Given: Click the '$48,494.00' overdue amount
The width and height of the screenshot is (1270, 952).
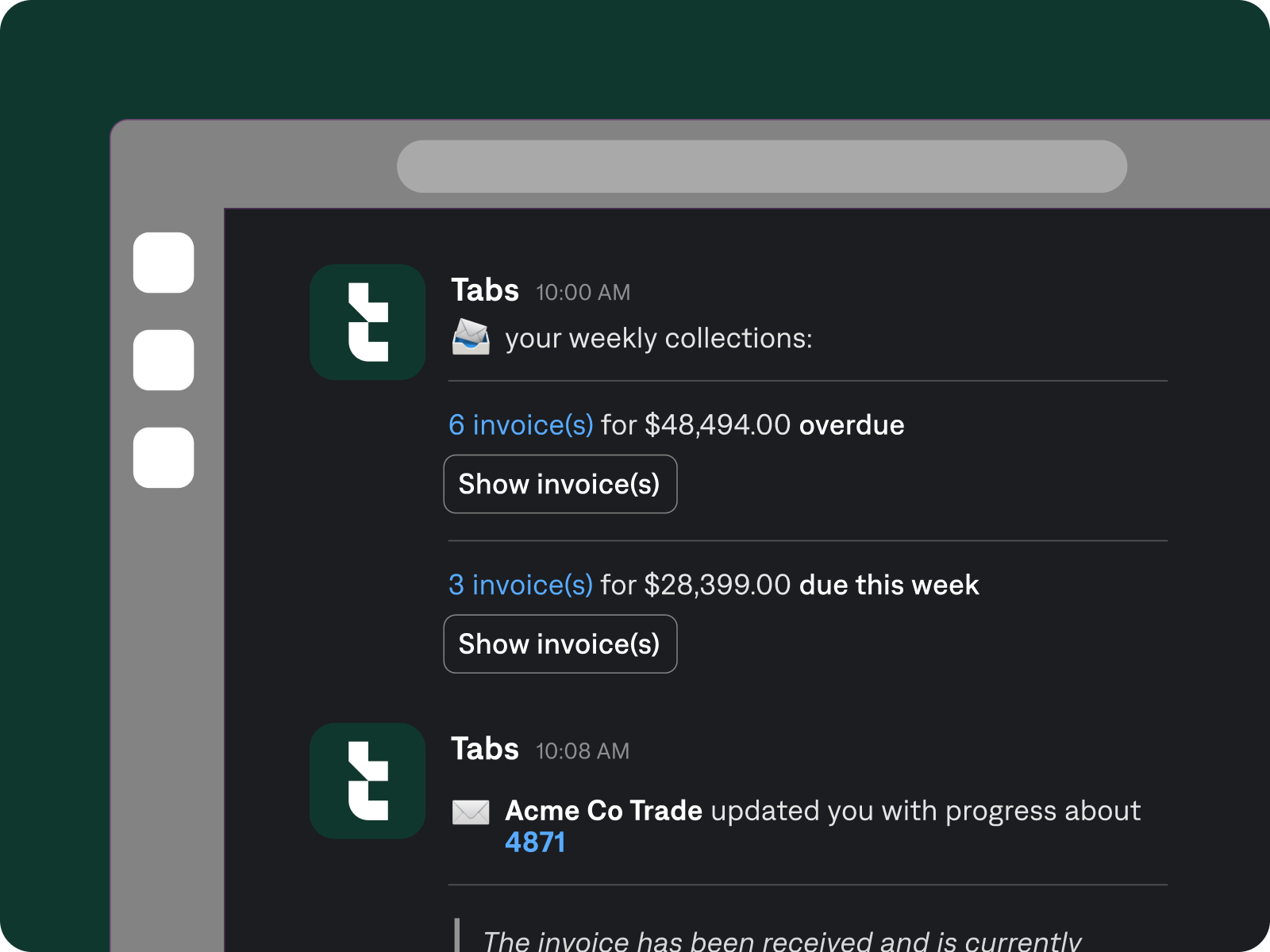Looking at the screenshot, I should point(718,425).
